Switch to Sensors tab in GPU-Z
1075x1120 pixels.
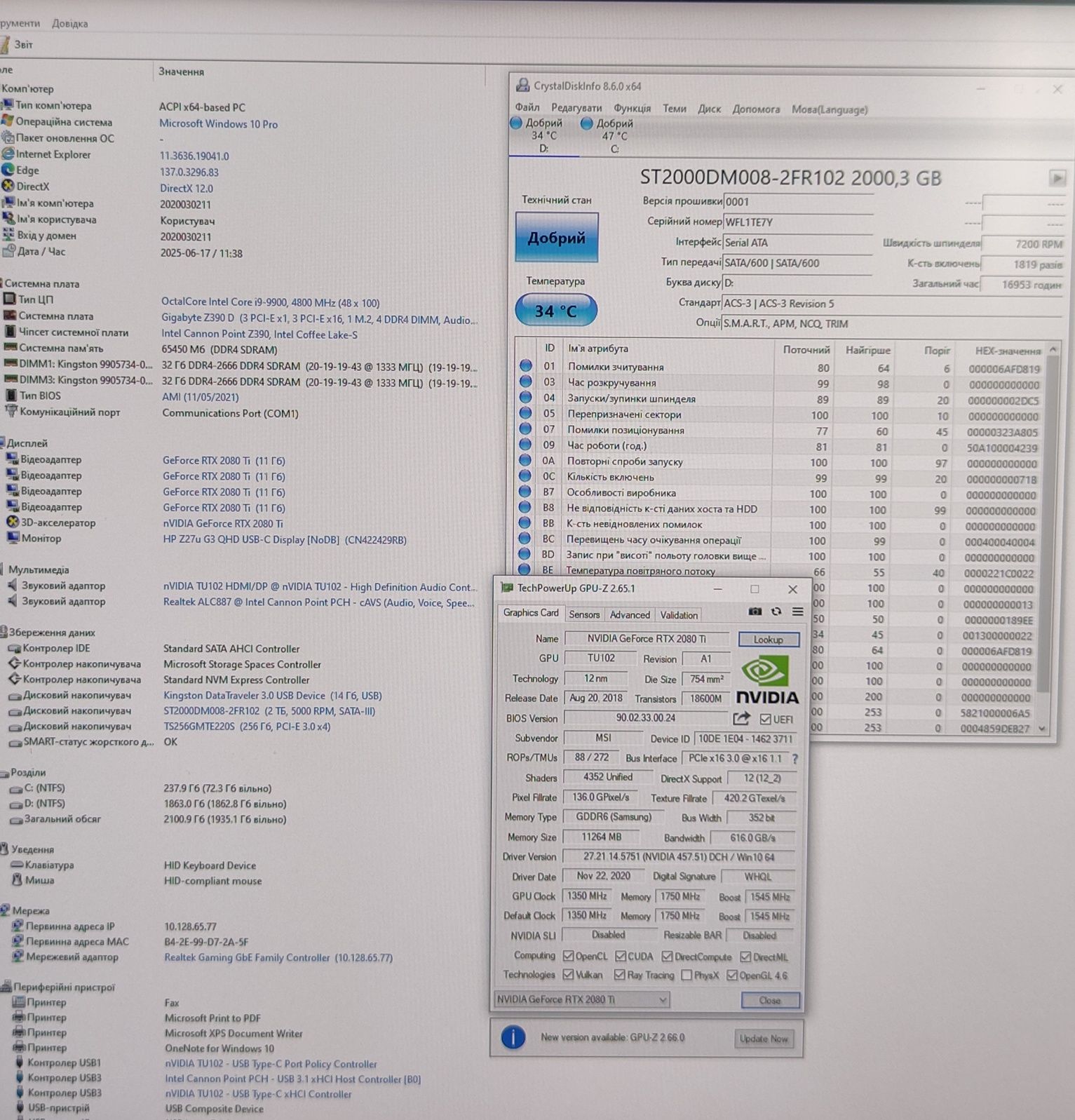[584, 614]
